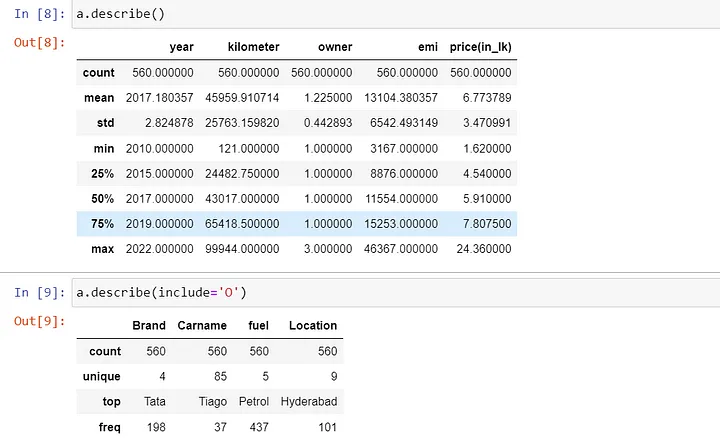Click the top row label
Viewport: 720px width, 447px height.
[x=112, y=402]
